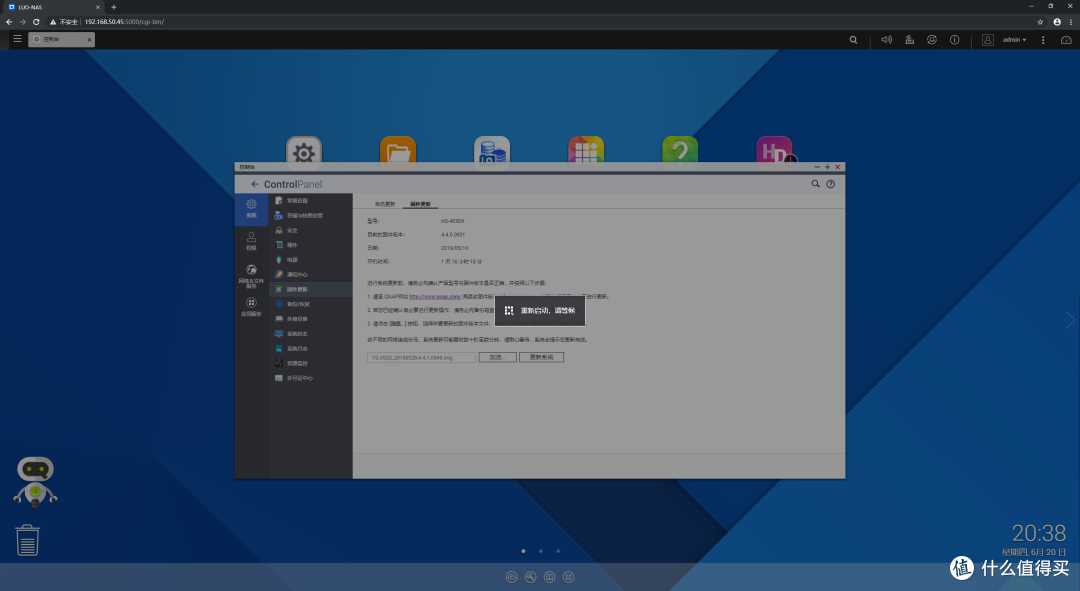Open Control Panel help question mark icon
The width and height of the screenshot is (1080, 591).
[831, 184]
